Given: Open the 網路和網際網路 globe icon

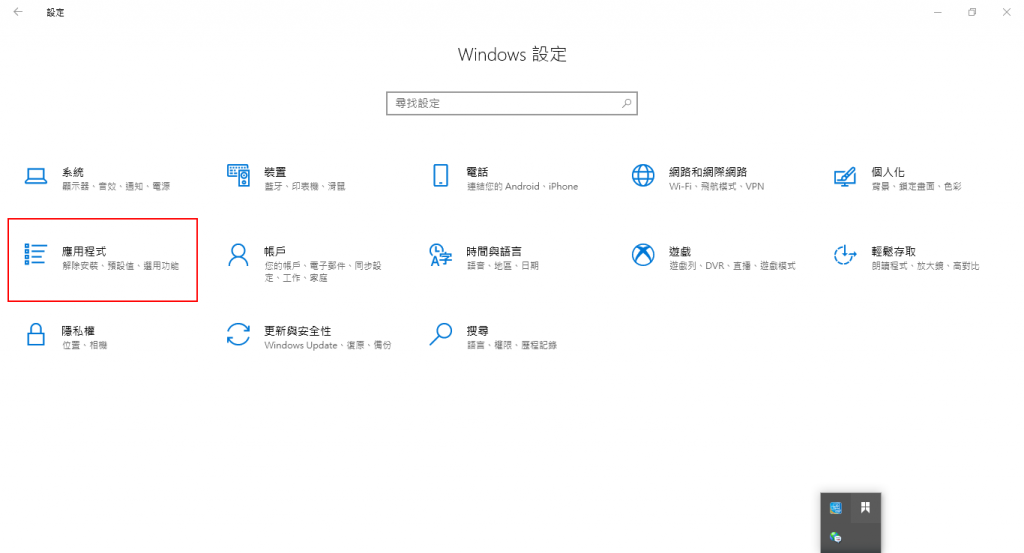Looking at the screenshot, I should click(643, 176).
